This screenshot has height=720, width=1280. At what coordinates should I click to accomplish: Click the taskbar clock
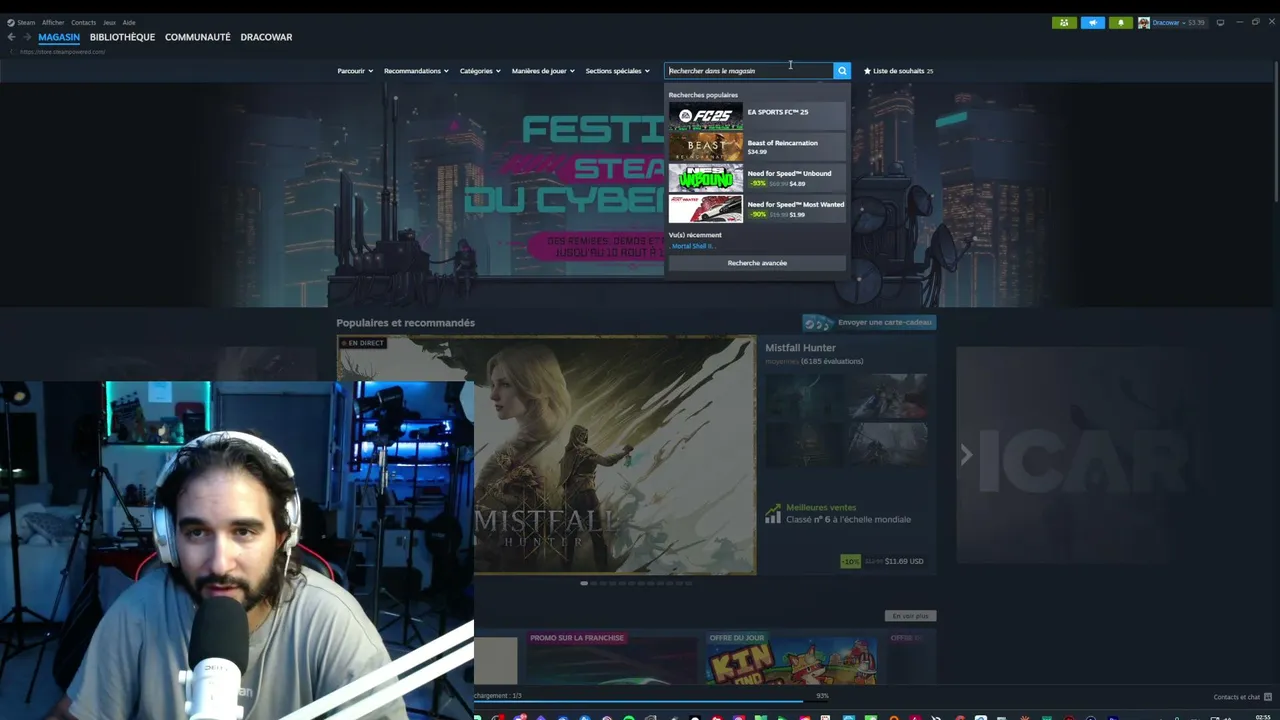[x=1263, y=717]
